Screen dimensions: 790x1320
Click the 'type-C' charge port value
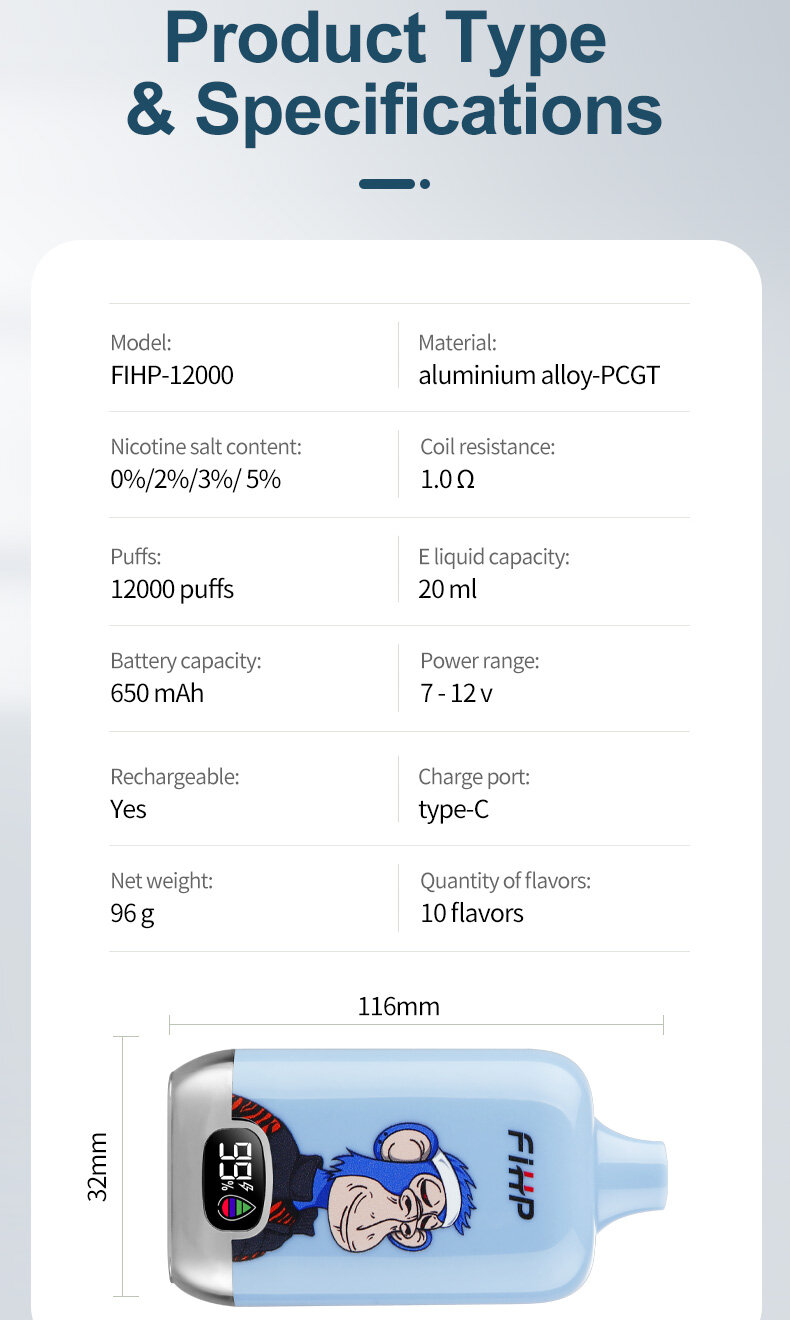coord(454,808)
